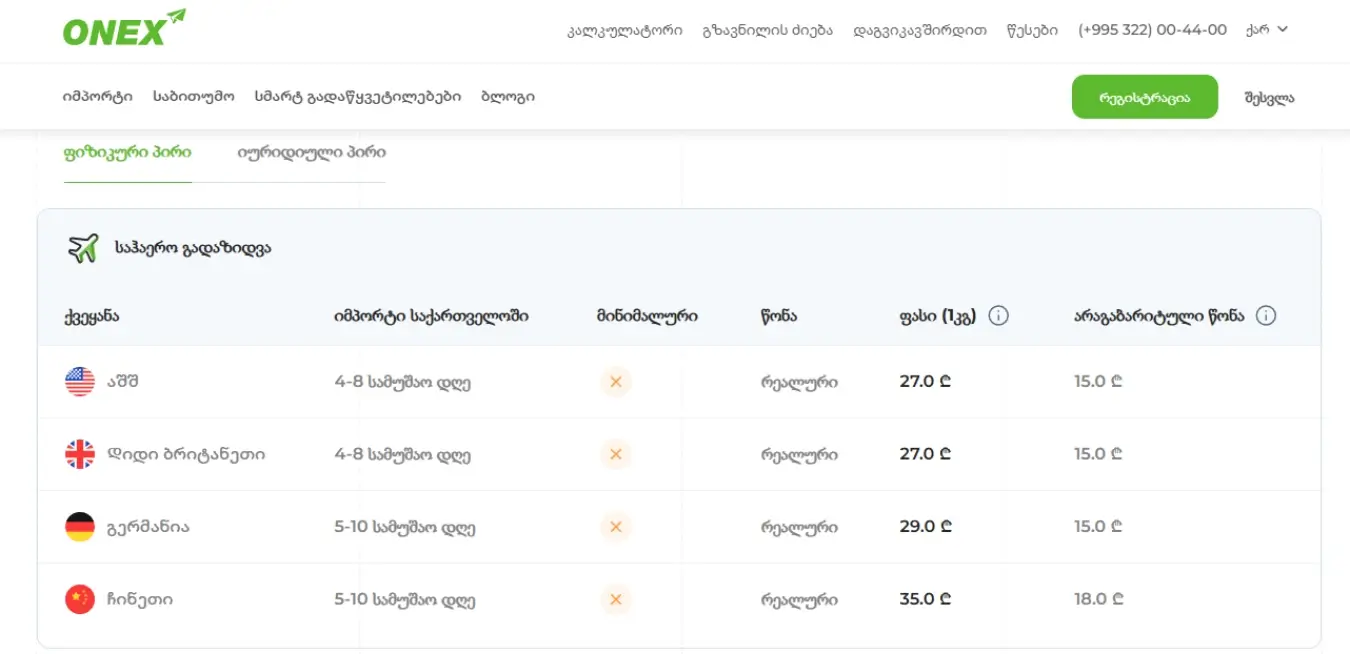Click the orange X icon in the აშშ row
This screenshot has height=654, width=1350.
point(616,382)
